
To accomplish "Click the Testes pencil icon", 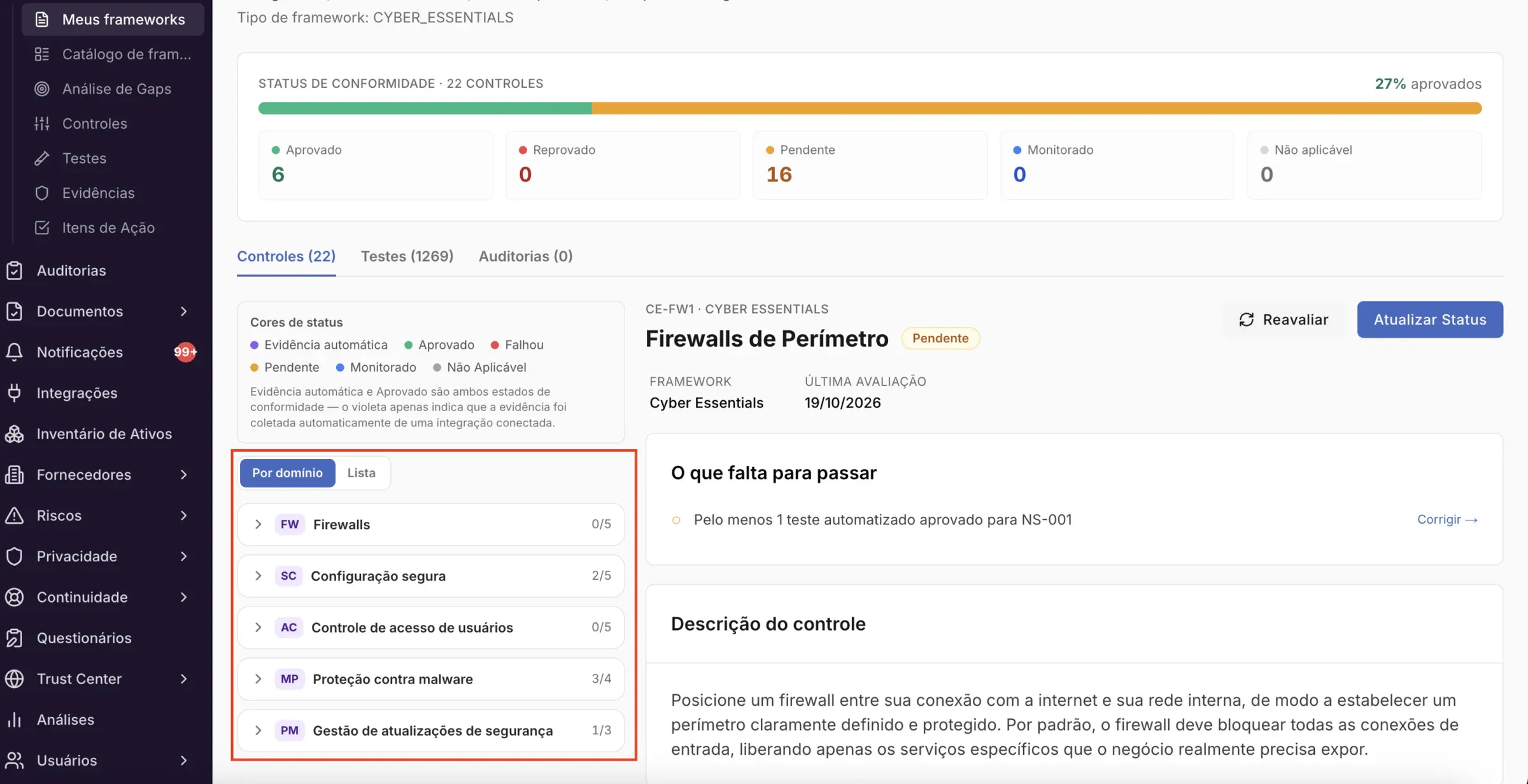I will click(x=42, y=158).
